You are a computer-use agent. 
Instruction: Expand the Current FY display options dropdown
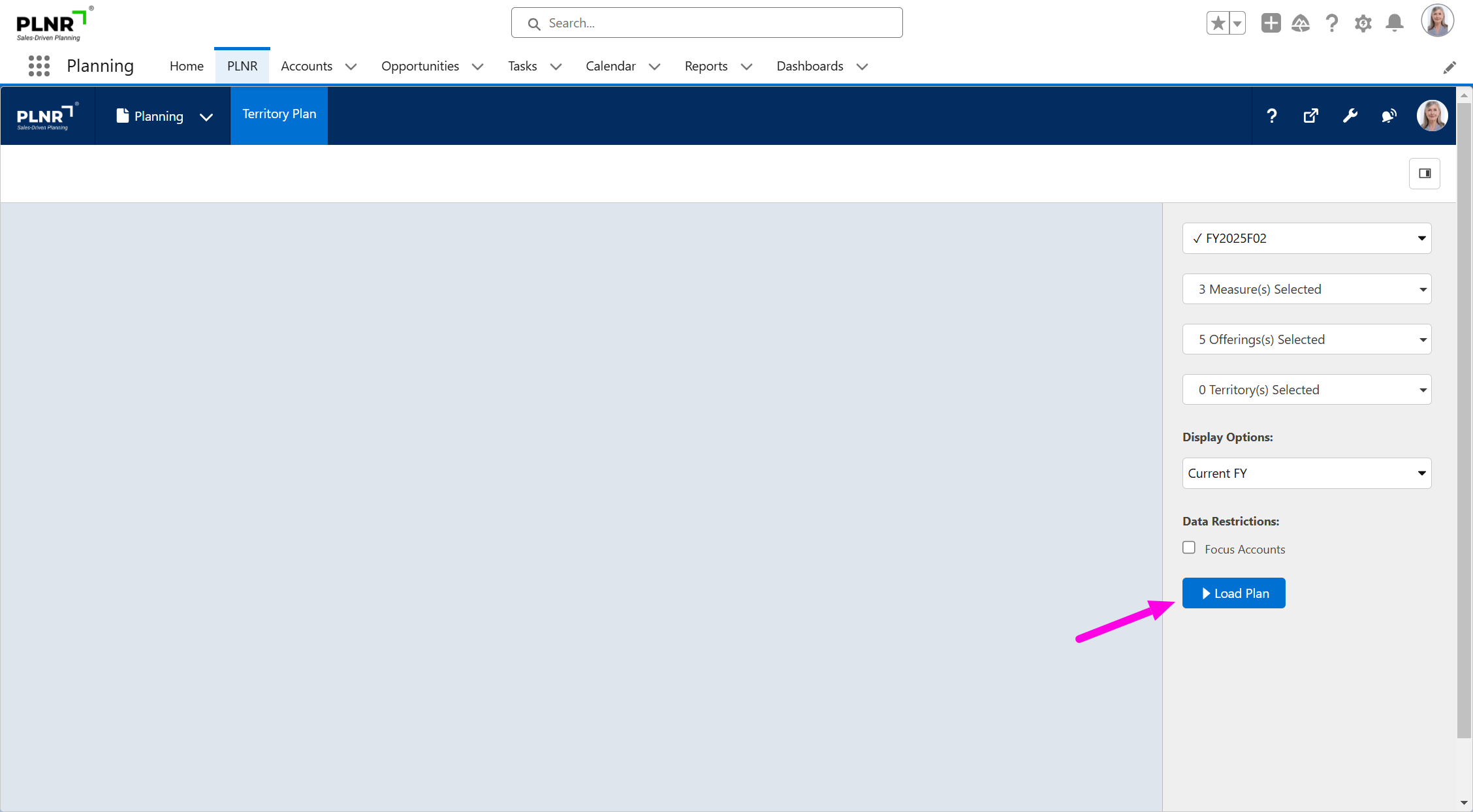tap(1307, 473)
